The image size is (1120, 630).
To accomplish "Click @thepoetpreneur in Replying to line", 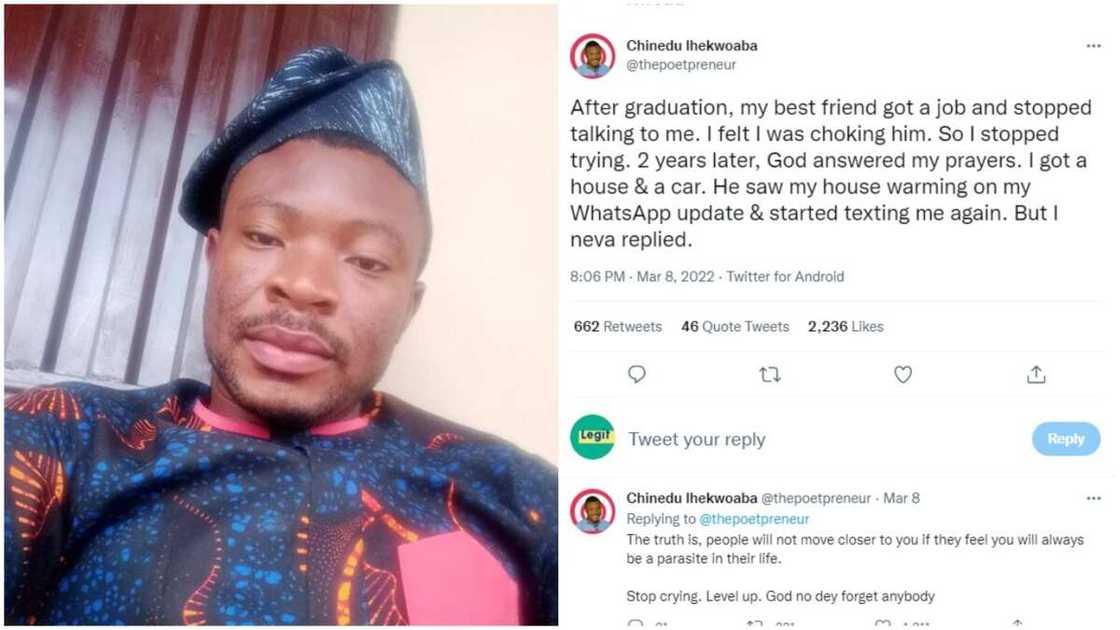I will click(754, 519).
